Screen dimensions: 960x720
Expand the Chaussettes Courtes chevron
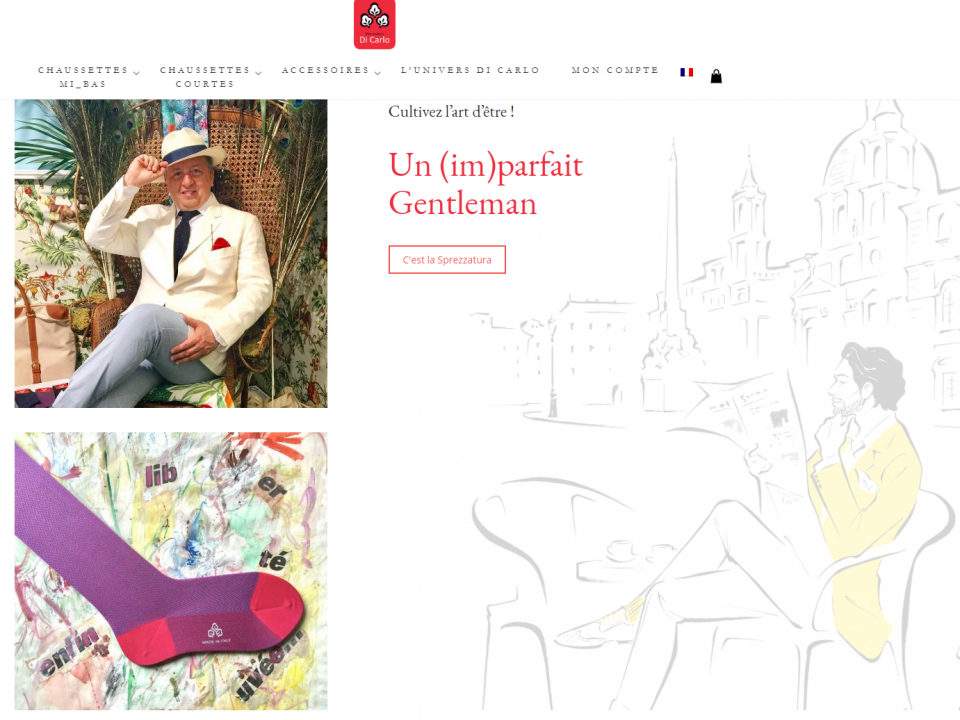(x=258, y=73)
